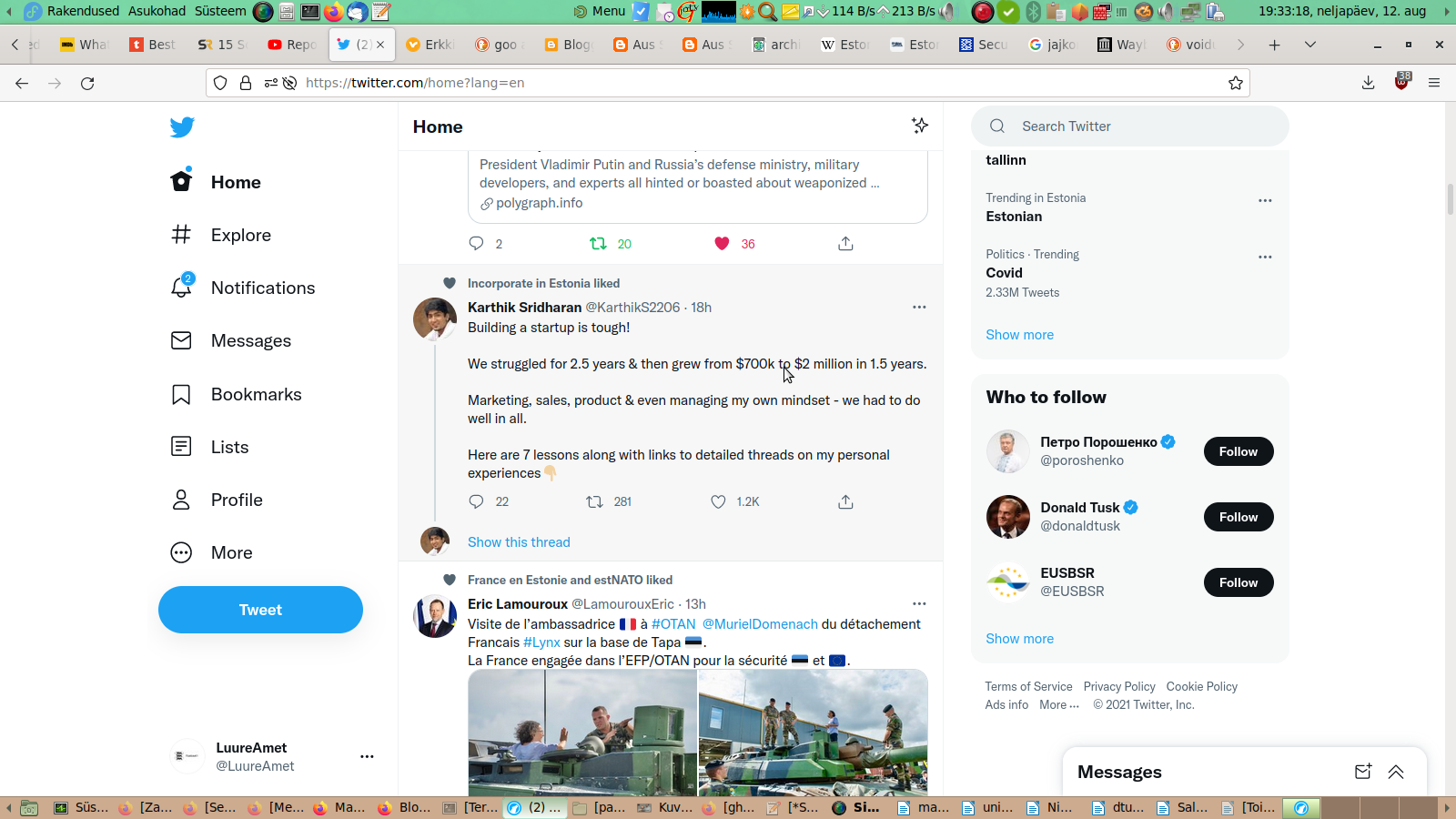The width and height of the screenshot is (1456, 819).
Task: Open the Süsteem panel menu
Action: 220,11
